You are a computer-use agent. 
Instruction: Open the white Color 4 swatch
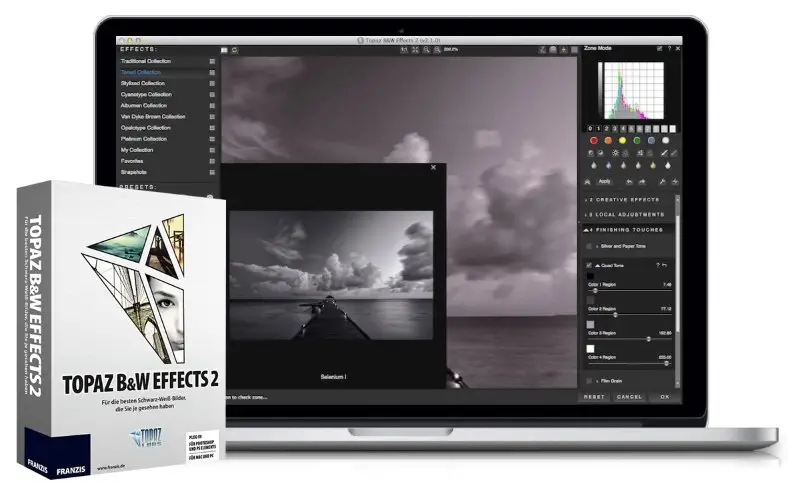click(590, 349)
